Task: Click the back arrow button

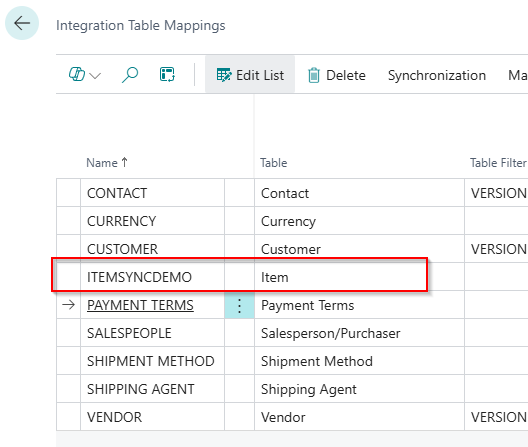Action: pos(22,23)
